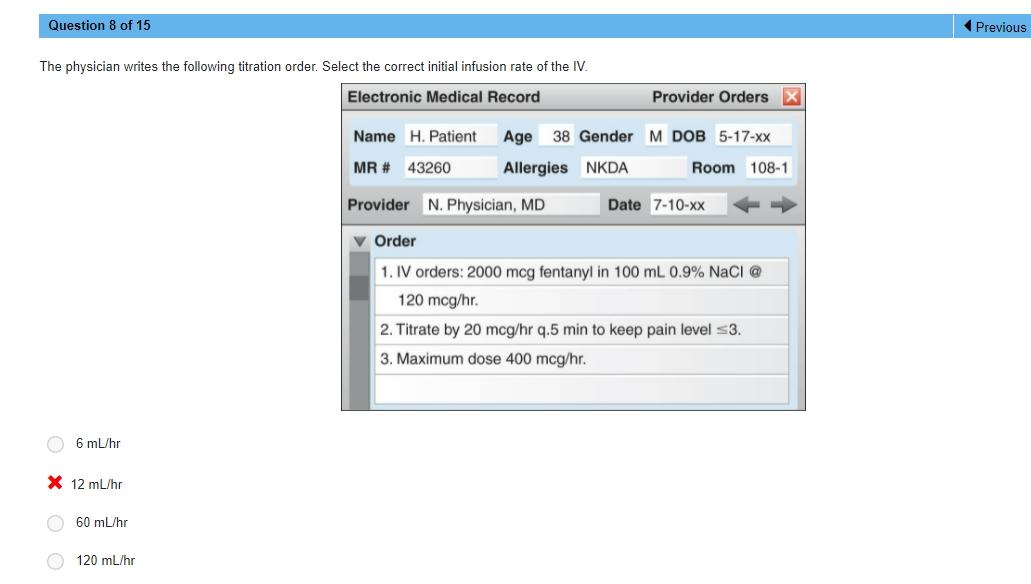Select the 120 mL/hr answer option
1031x584 pixels.
tap(55, 561)
